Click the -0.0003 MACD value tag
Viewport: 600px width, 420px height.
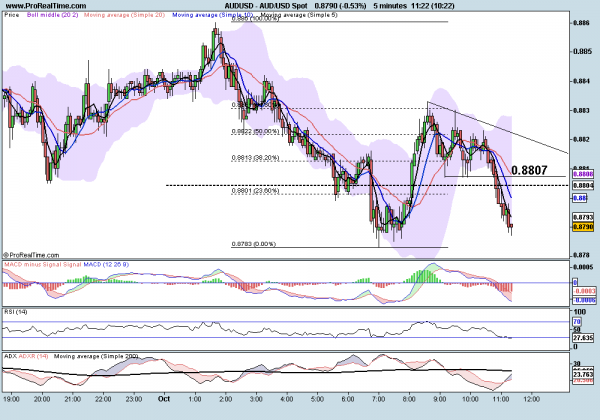(x=584, y=291)
